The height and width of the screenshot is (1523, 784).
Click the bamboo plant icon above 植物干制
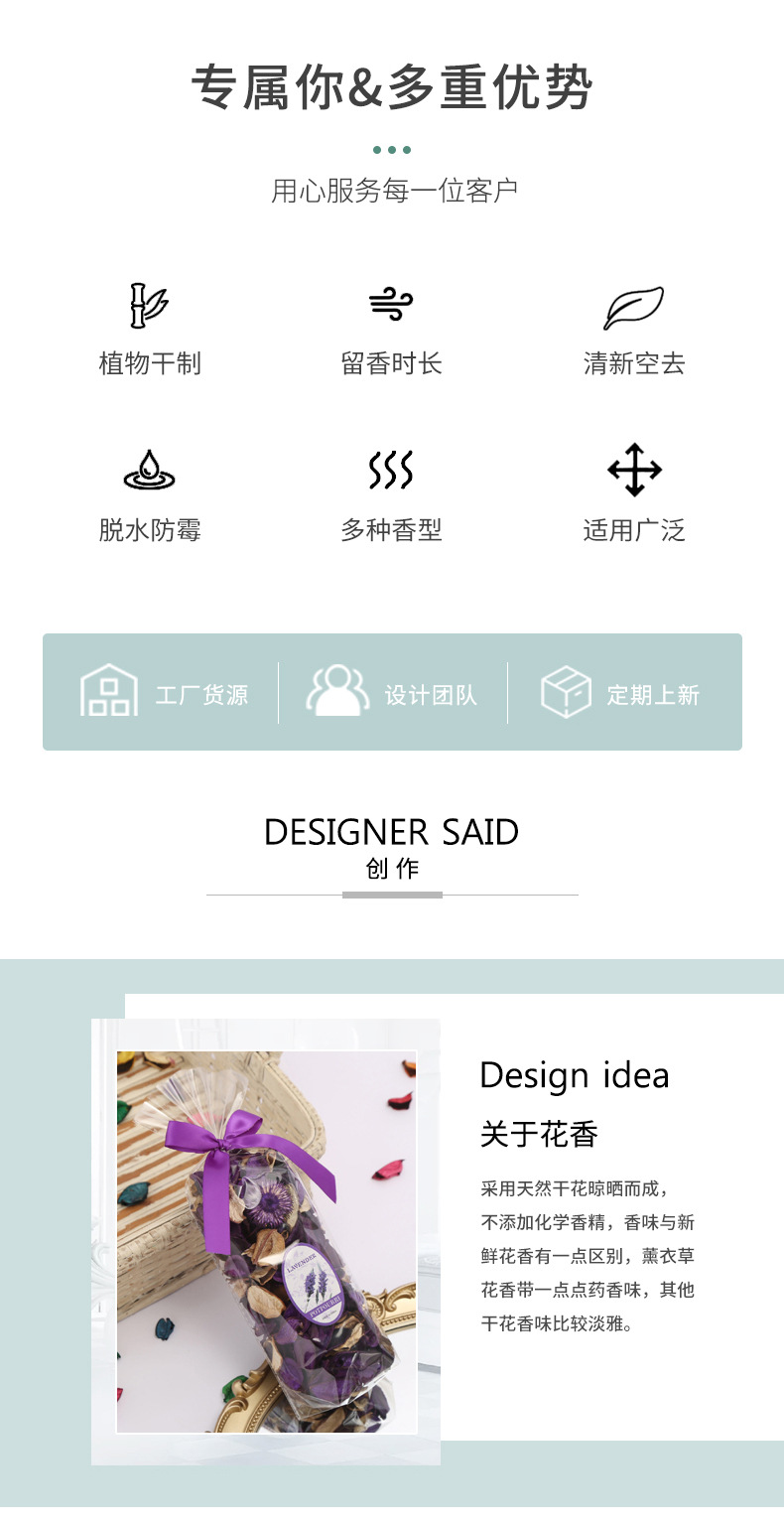149,306
